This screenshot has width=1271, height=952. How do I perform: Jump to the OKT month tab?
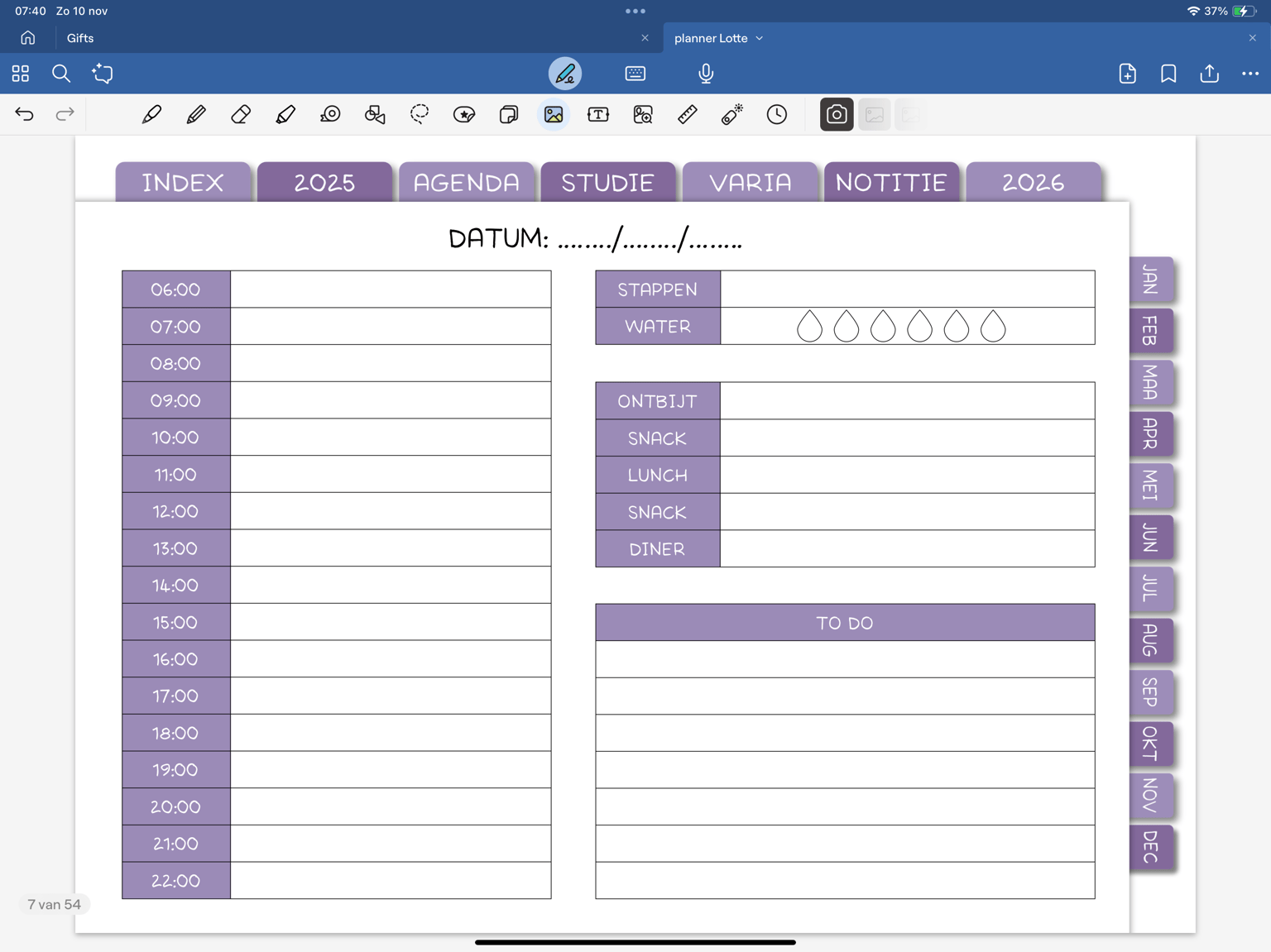(x=1151, y=744)
